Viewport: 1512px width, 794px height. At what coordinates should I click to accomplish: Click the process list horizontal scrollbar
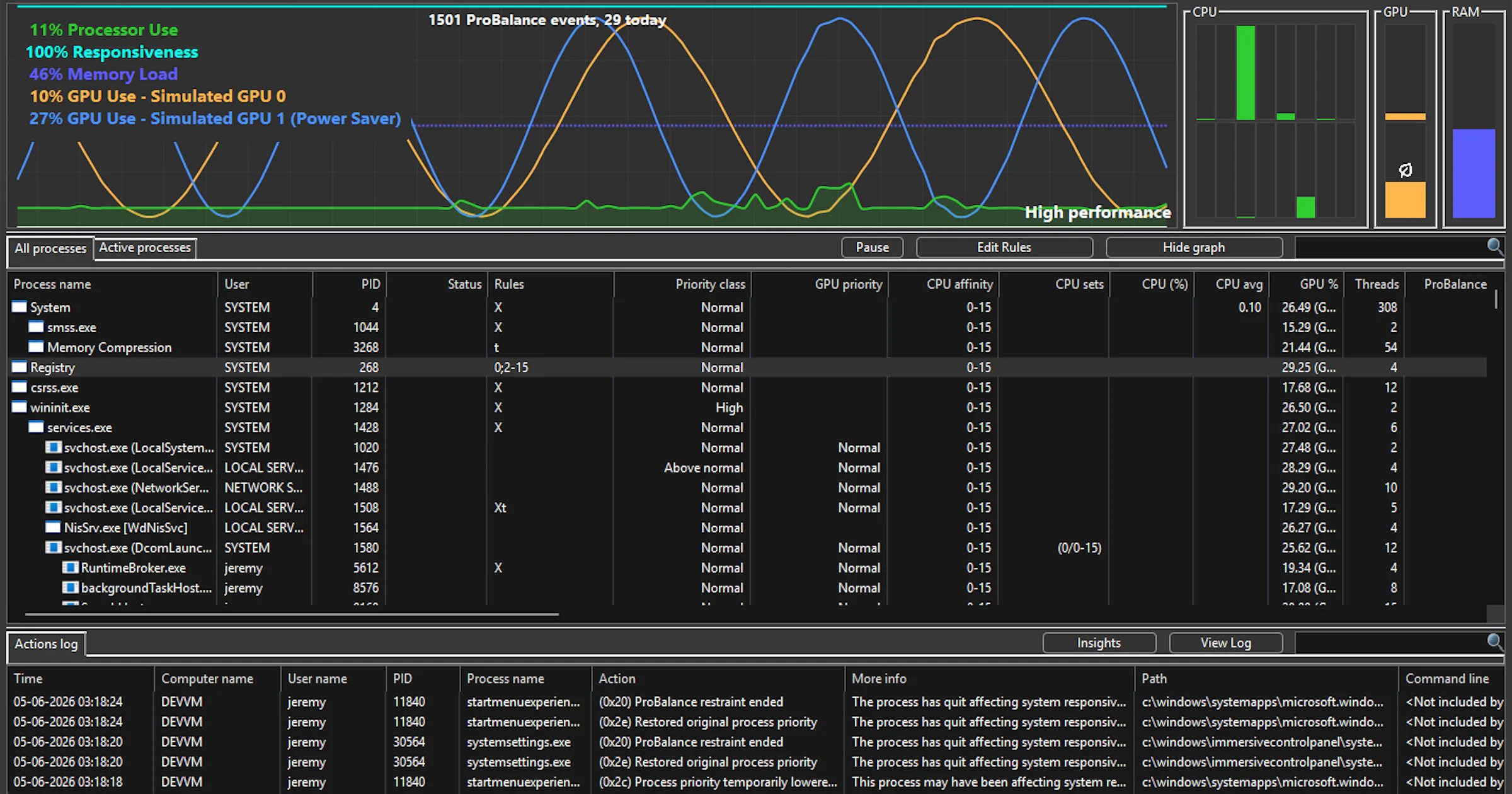tap(292, 614)
